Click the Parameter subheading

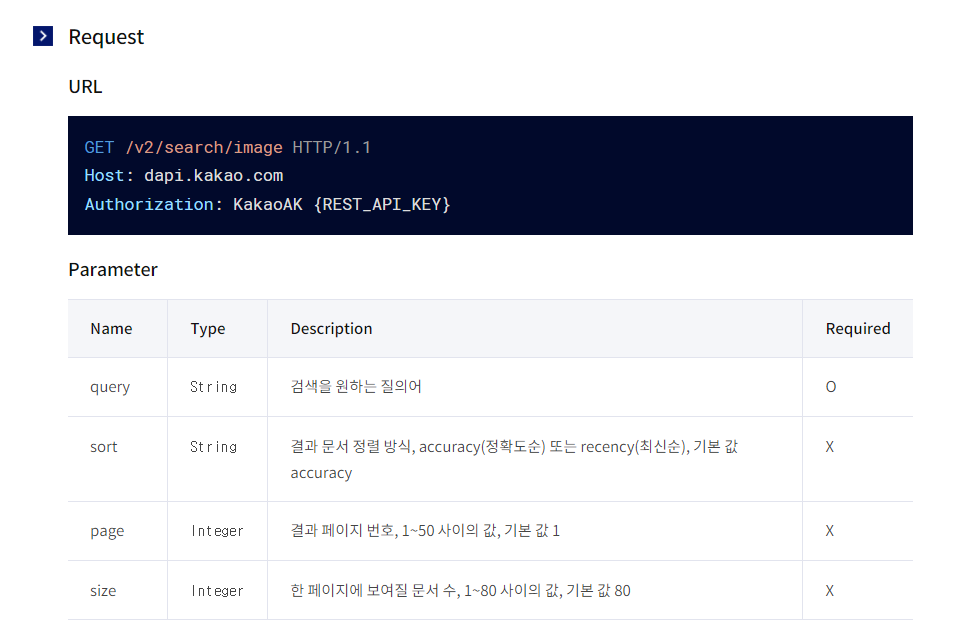(x=113, y=270)
